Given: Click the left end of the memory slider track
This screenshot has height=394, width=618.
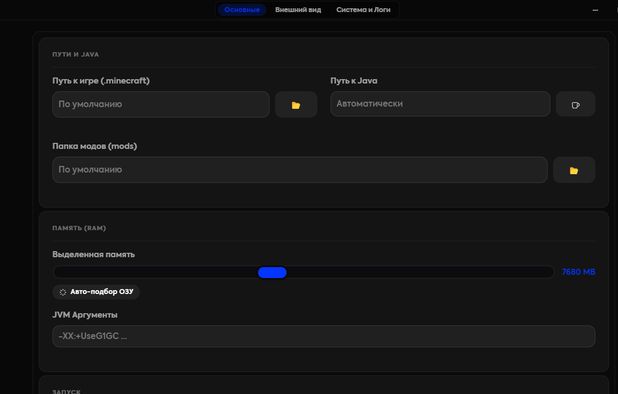Looking at the screenshot, I should (x=57, y=272).
